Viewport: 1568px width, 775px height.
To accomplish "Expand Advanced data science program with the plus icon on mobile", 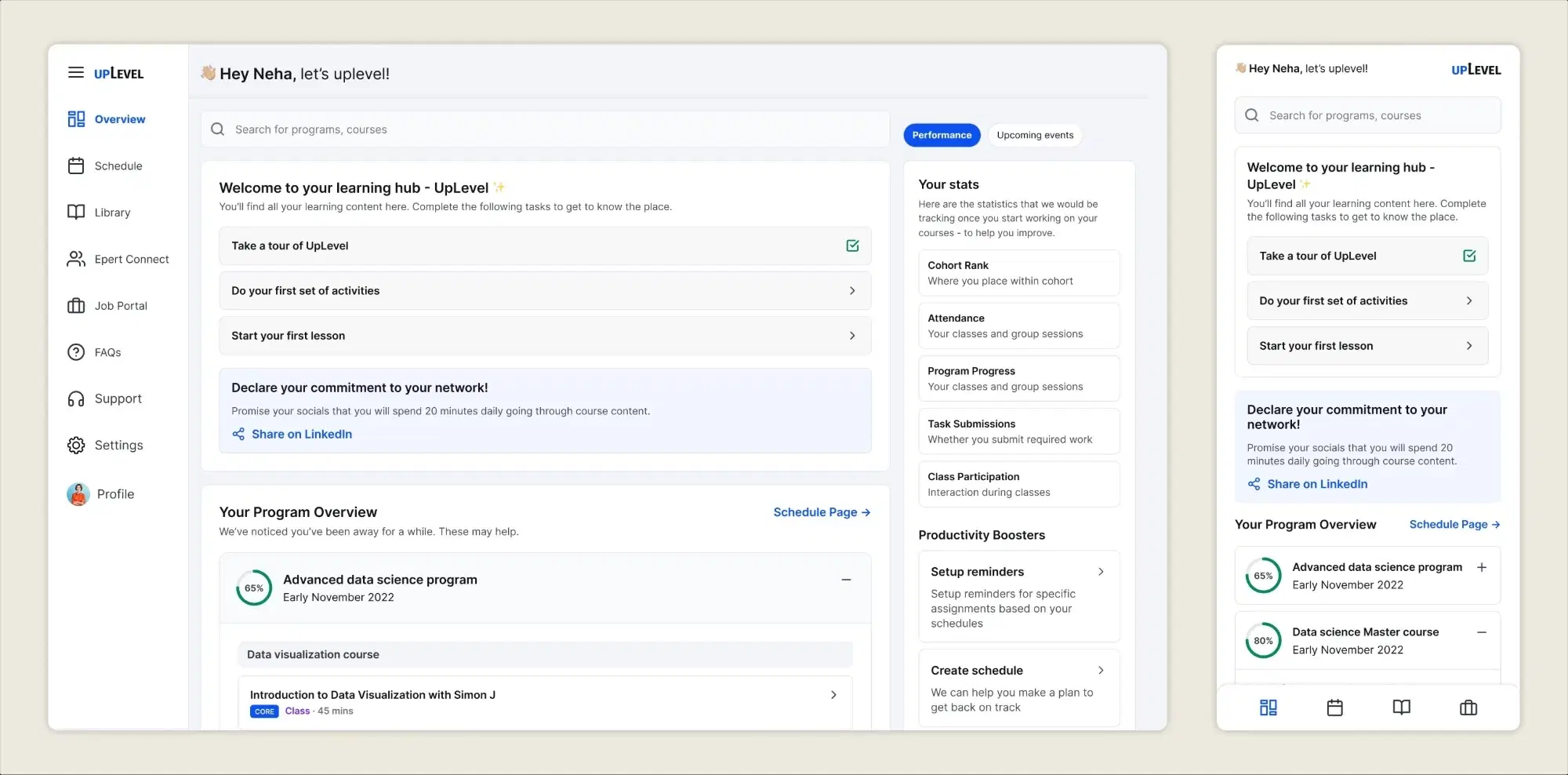I will 1482,567.
